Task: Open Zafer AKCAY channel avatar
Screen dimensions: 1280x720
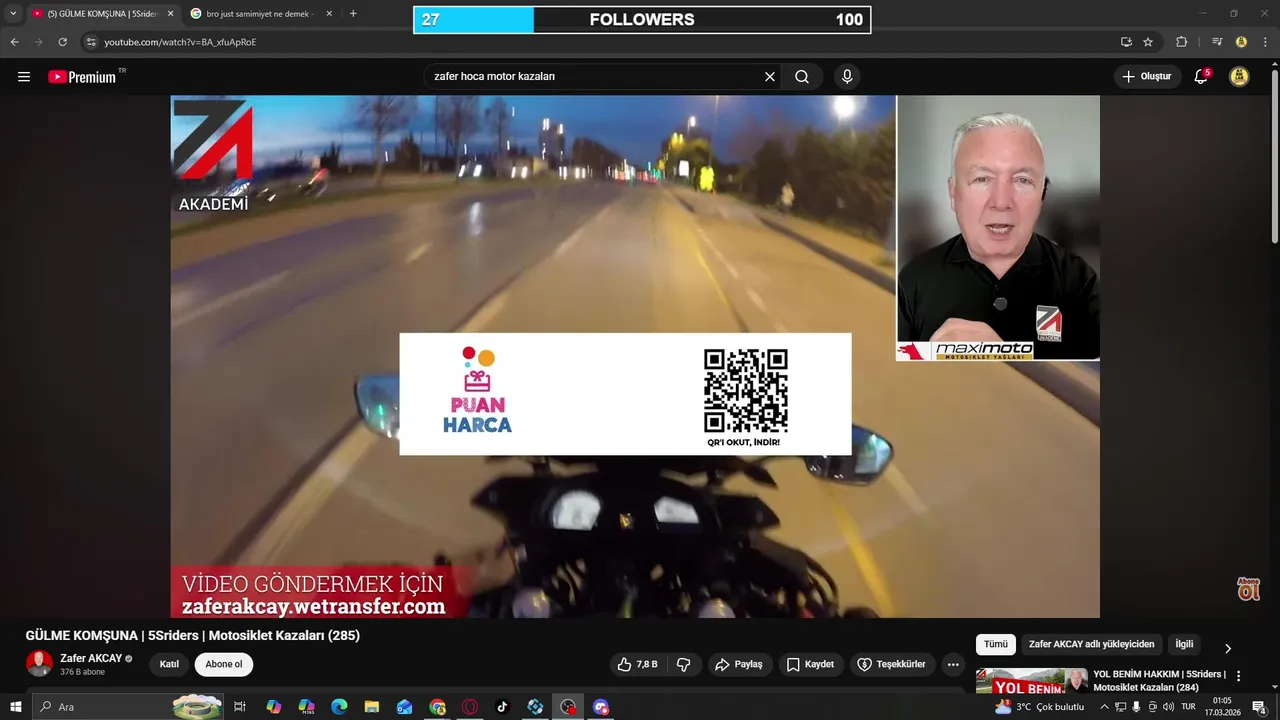Action: (39, 664)
